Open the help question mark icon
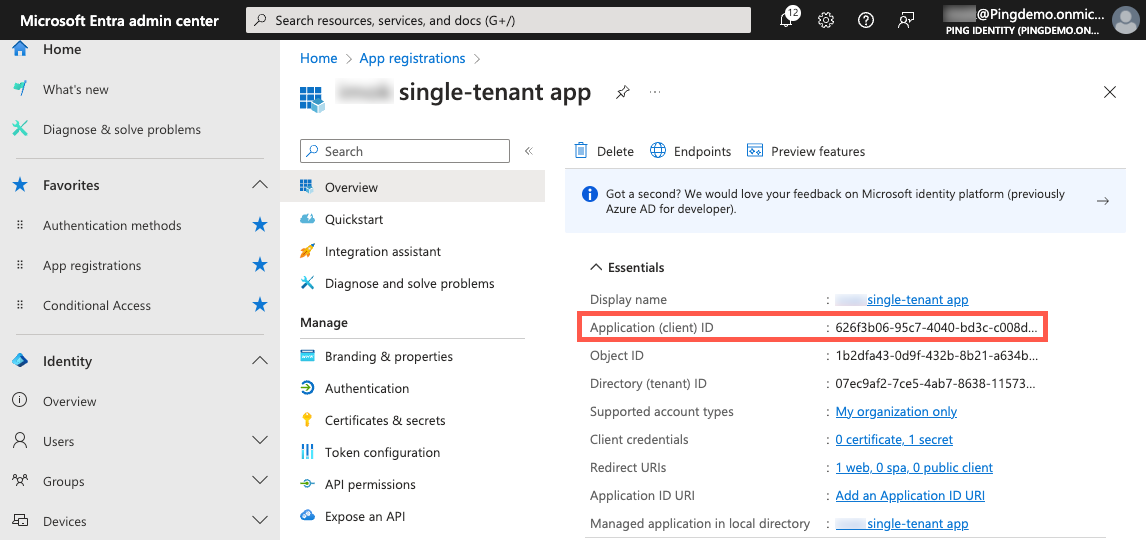The image size is (1146, 540). click(x=866, y=20)
